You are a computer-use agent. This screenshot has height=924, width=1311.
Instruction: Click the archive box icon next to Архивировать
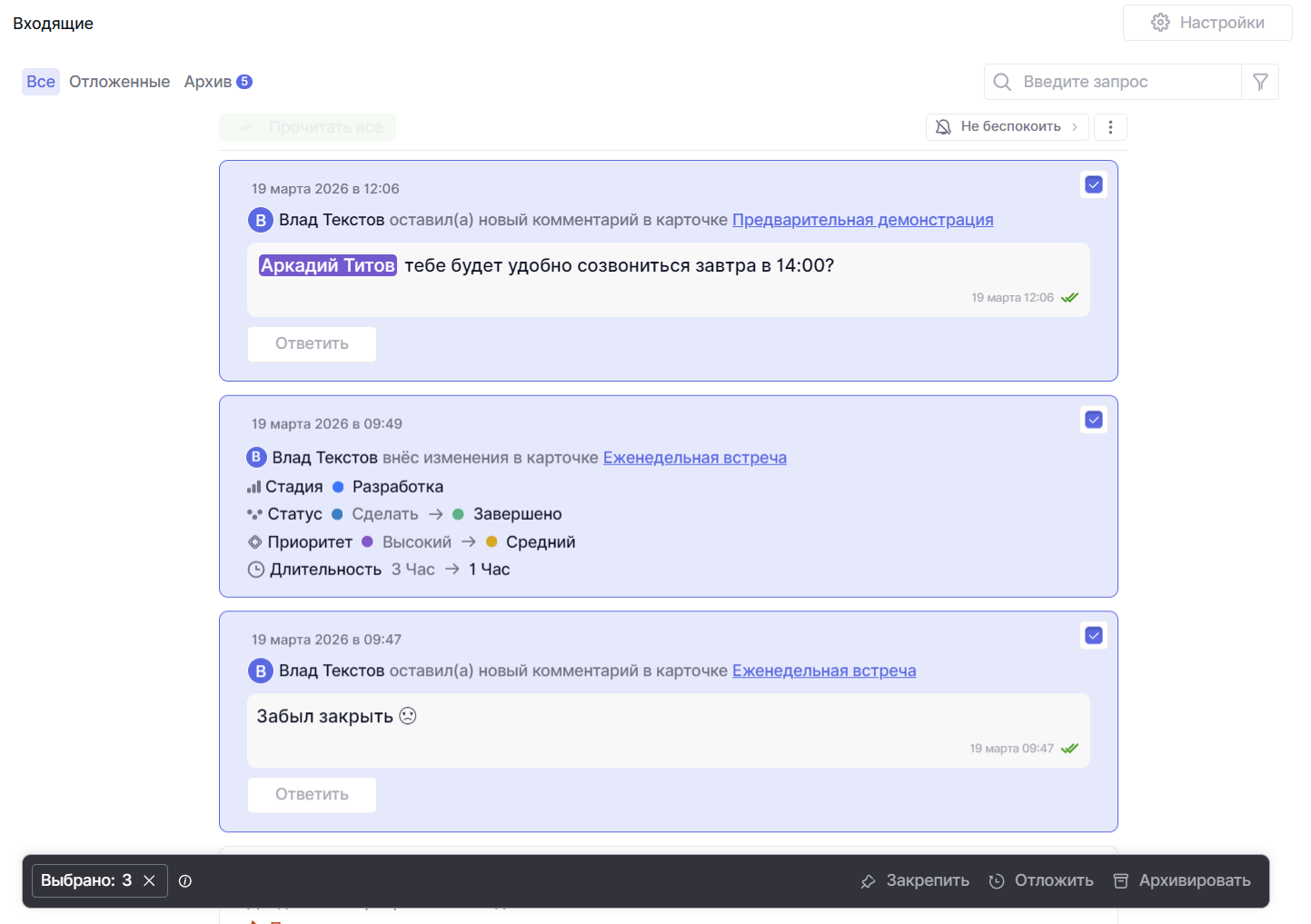[1121, 881]
